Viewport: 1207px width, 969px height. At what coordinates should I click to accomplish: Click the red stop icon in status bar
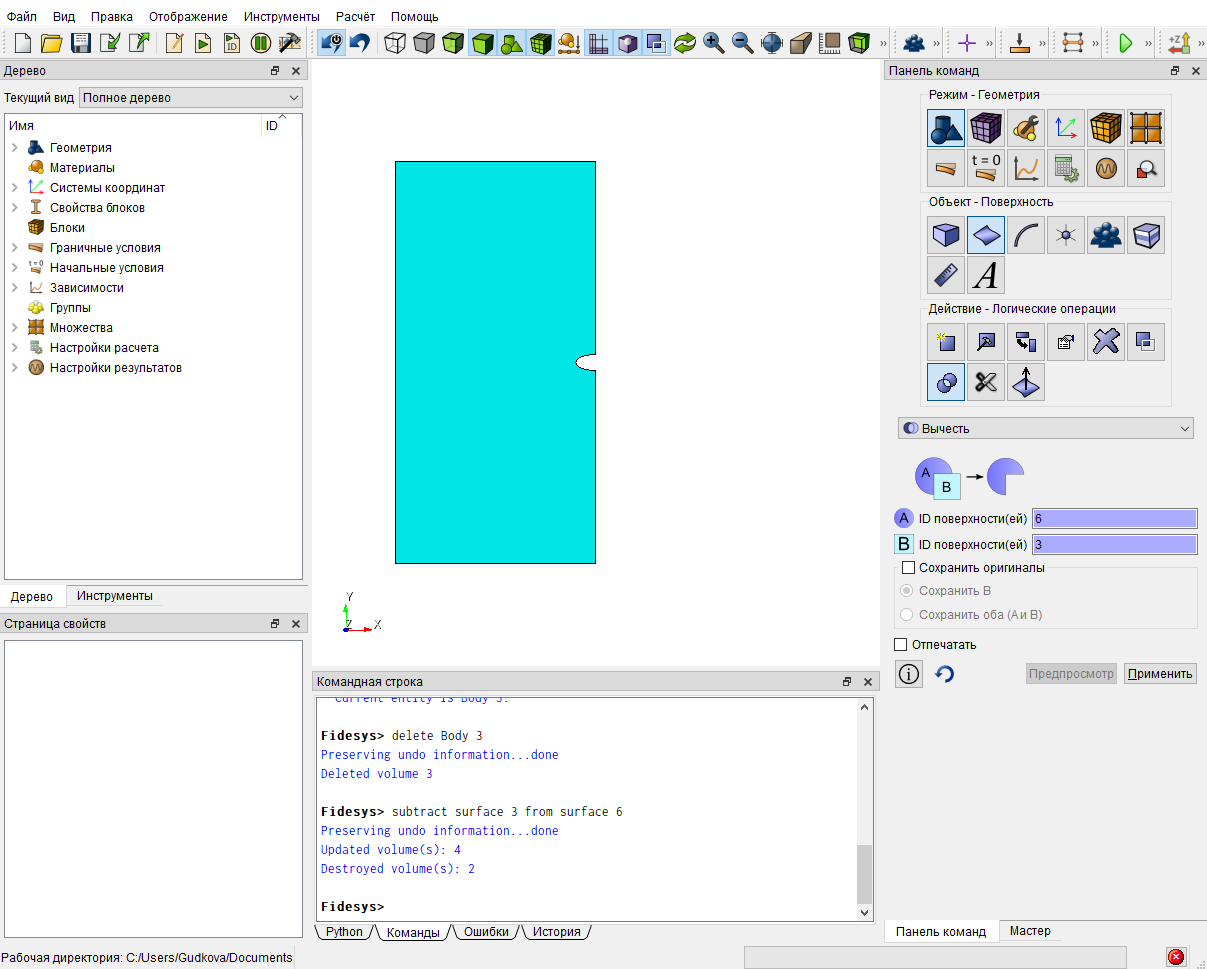coord(1176,957)
